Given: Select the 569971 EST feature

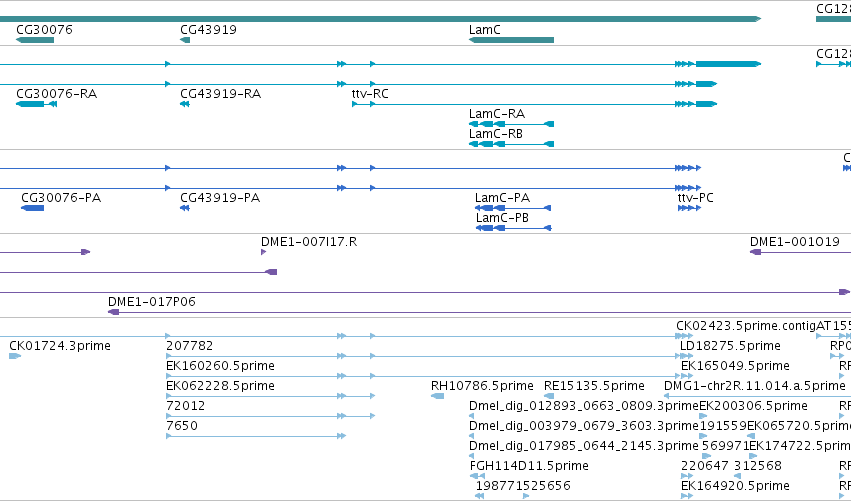Looking at the screenshot, I should coord(706,456).
